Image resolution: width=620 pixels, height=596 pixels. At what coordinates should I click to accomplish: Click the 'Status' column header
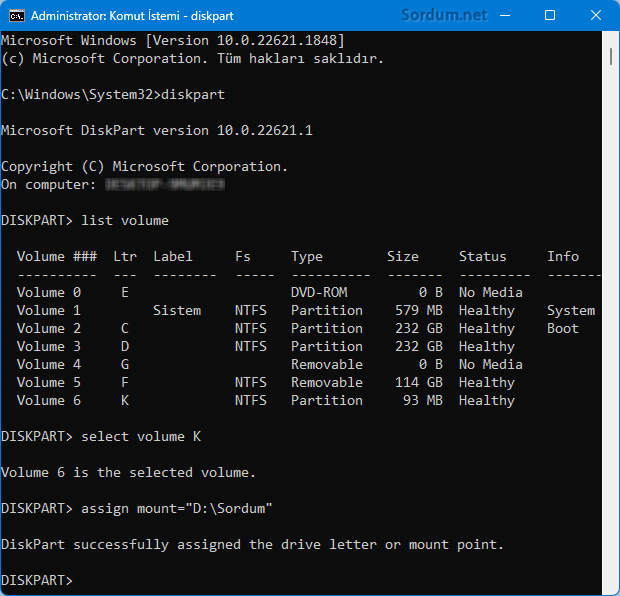tap(482, 256)
